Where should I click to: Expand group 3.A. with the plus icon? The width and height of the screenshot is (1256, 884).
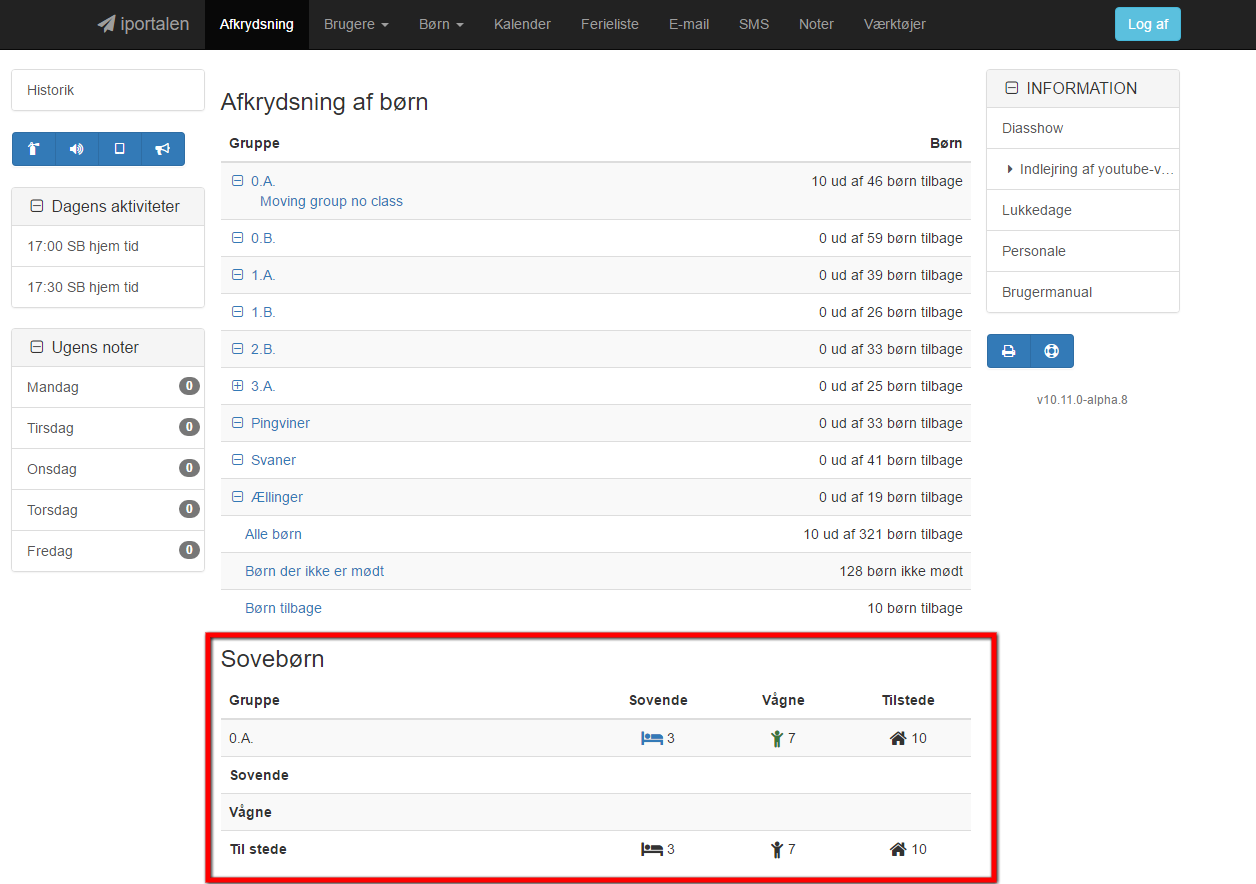coord(238,386)
